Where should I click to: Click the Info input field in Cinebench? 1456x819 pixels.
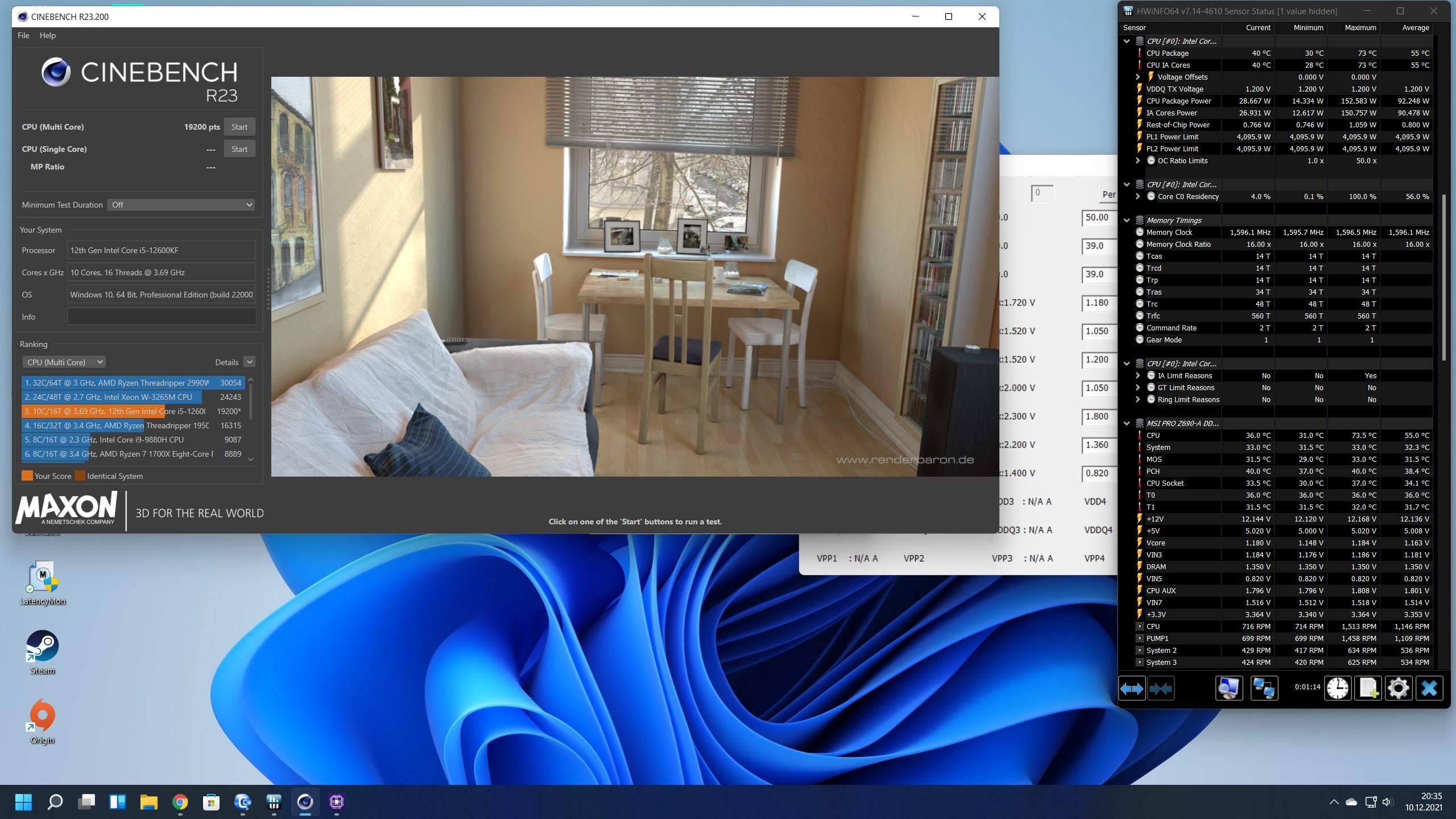click(x=162, y=317)
